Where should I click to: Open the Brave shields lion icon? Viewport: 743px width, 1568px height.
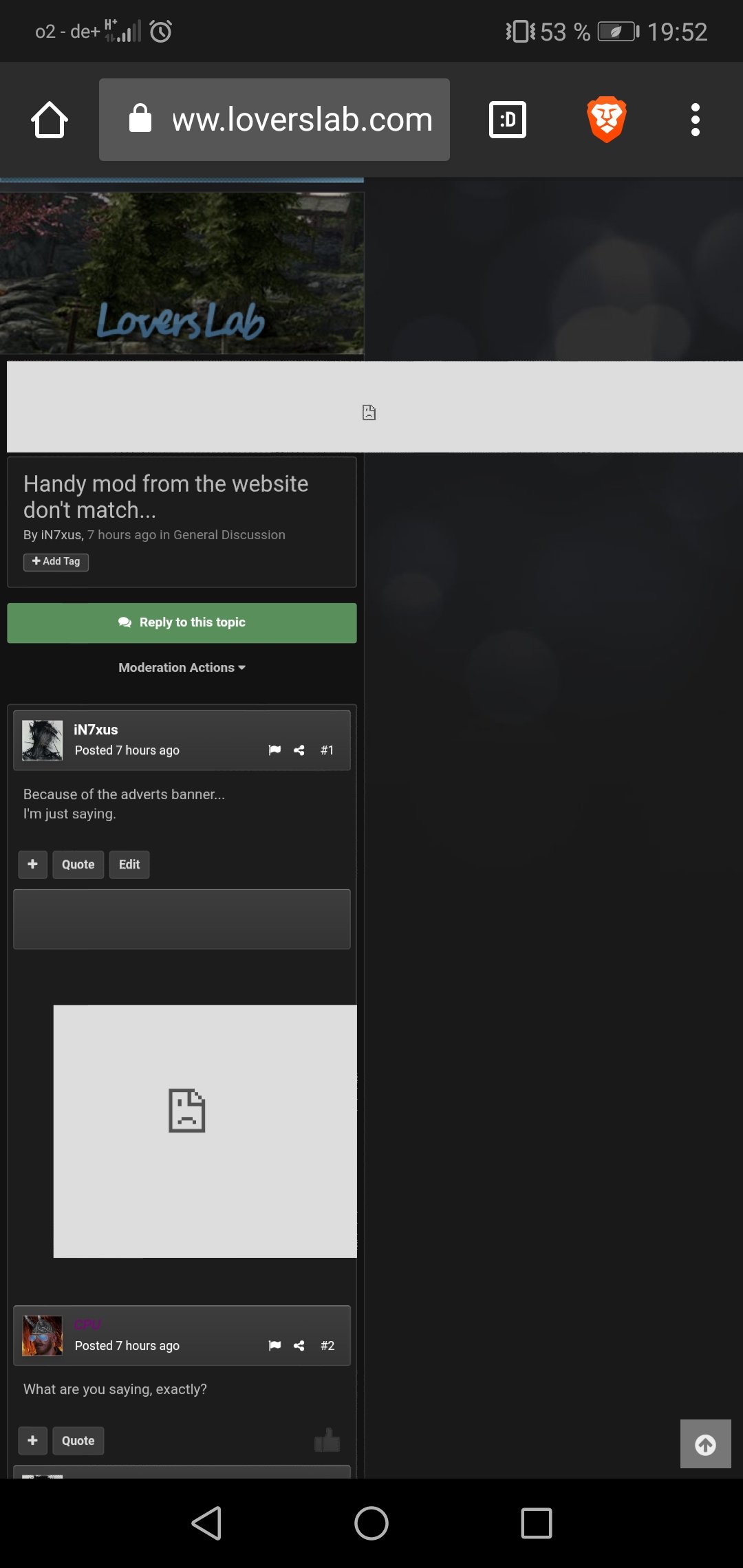coord(607,120)
